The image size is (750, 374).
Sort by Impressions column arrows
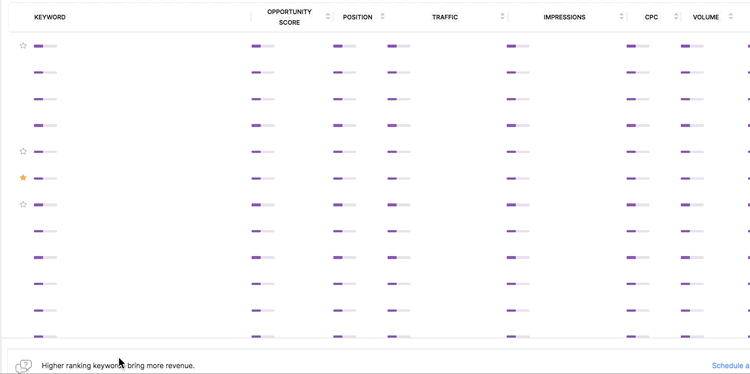[x=621, y=17]
